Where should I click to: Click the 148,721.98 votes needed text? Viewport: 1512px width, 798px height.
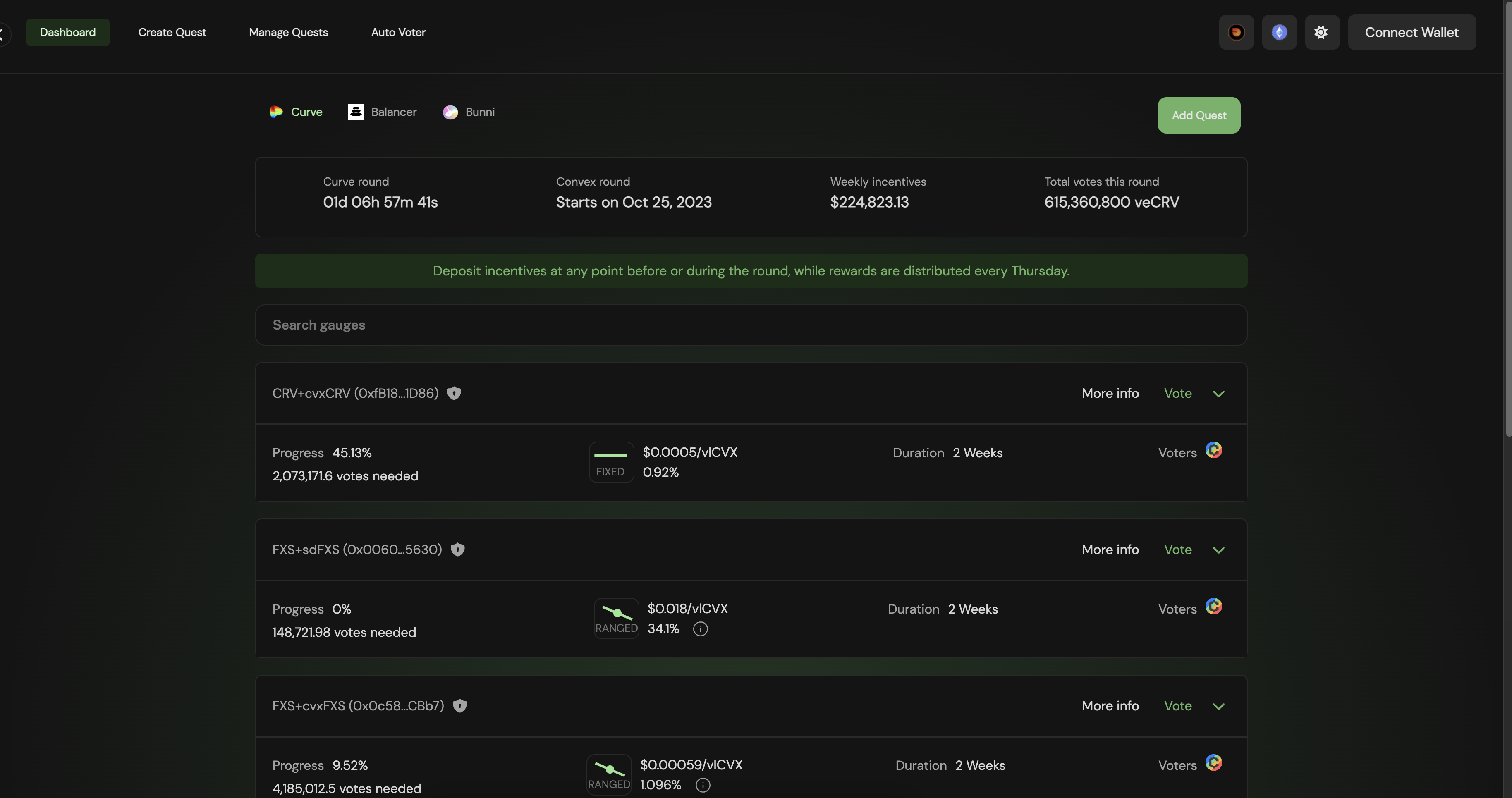click(x=344, y=632)
